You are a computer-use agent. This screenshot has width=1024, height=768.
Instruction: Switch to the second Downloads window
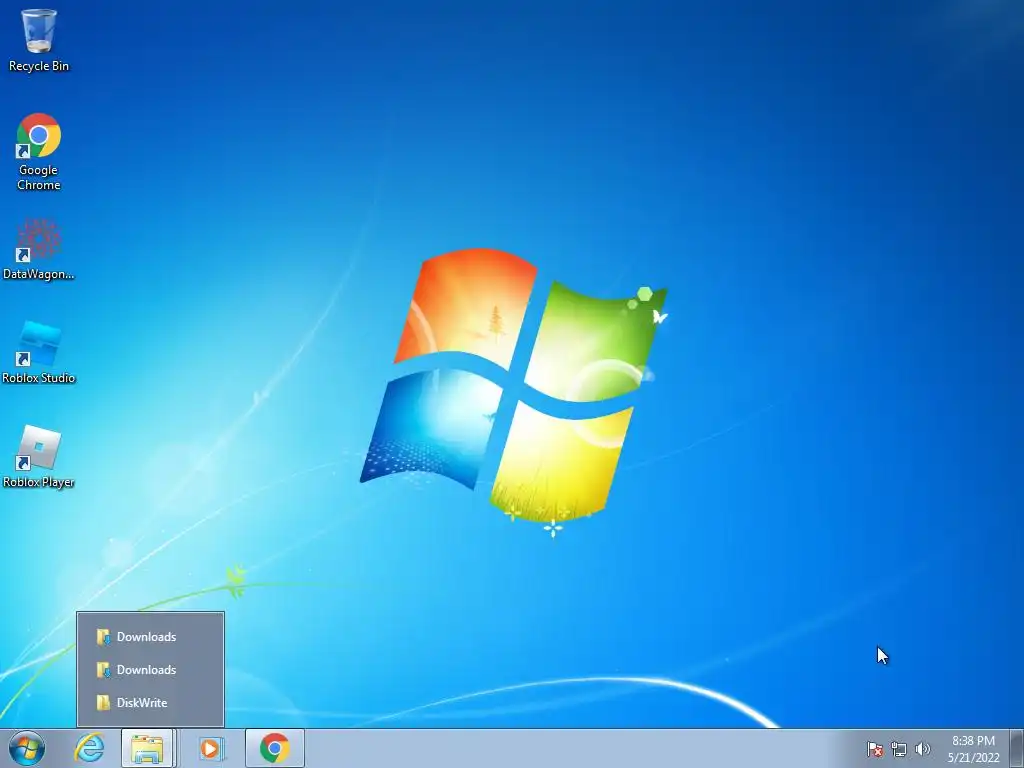(x=150, y=669)
